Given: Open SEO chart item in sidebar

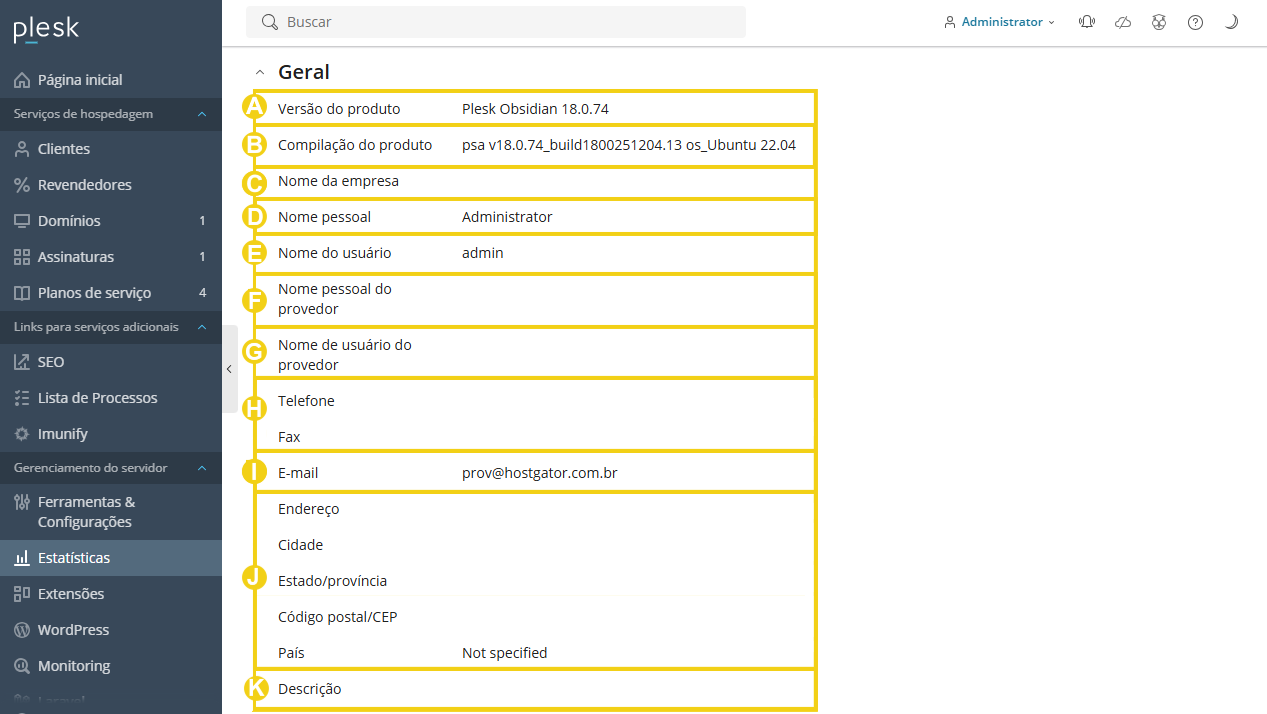Looking at the screenshot, I should 50,362.
